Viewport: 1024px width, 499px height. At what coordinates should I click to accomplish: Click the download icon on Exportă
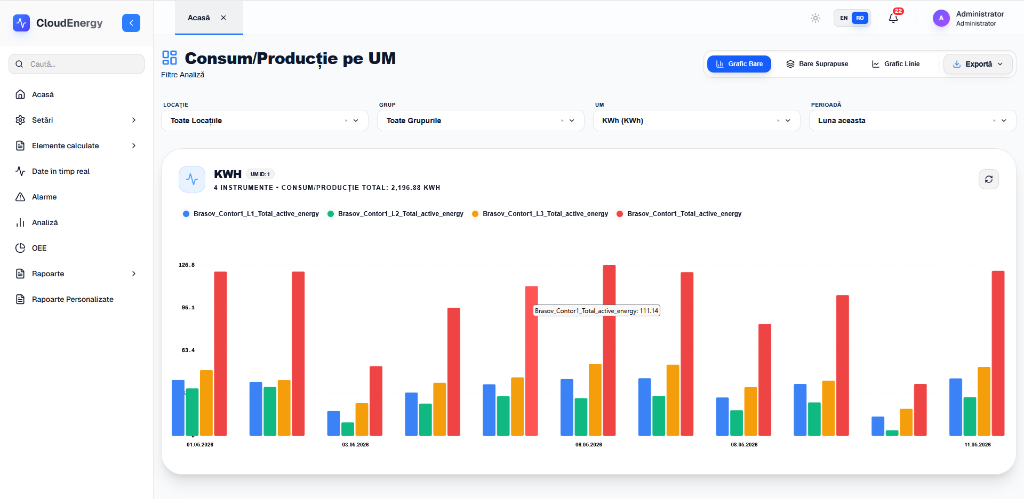957,64
